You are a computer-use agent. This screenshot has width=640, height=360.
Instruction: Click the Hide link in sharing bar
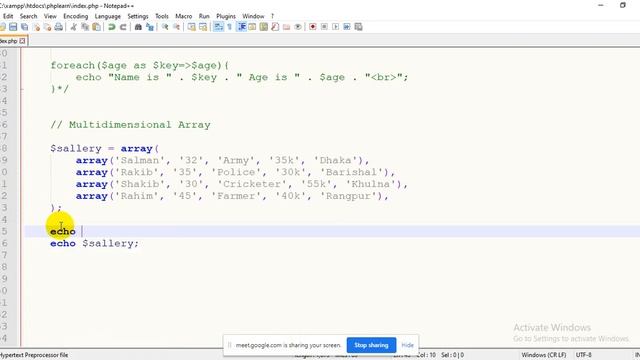tap(407, 345)
